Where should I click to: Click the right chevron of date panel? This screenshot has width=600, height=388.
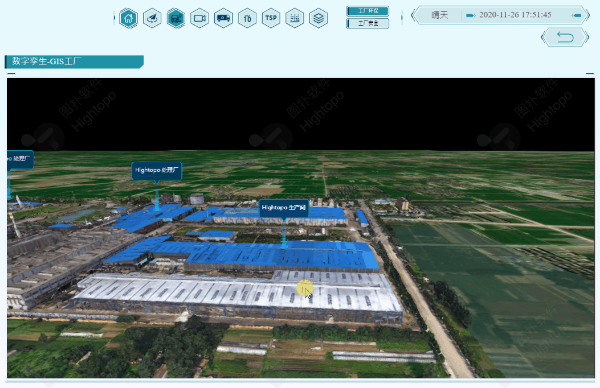pos(588,15)
